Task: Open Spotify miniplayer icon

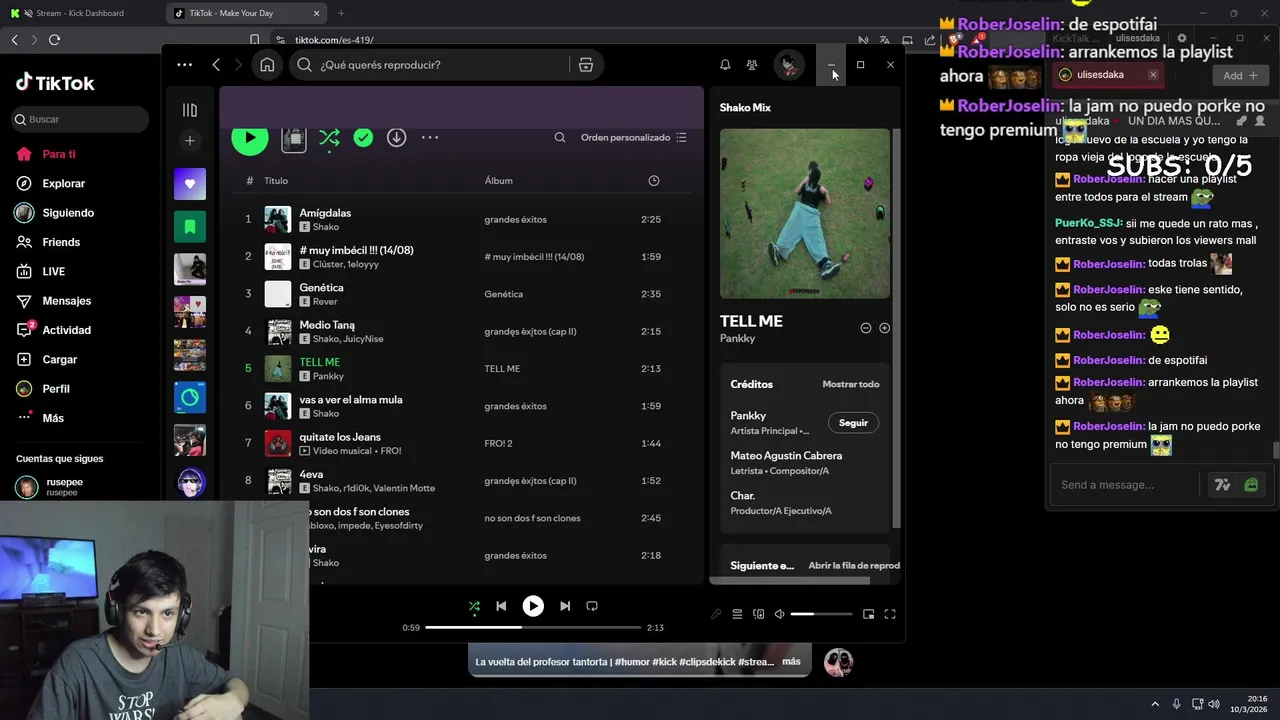Action: tap(868, 614)
